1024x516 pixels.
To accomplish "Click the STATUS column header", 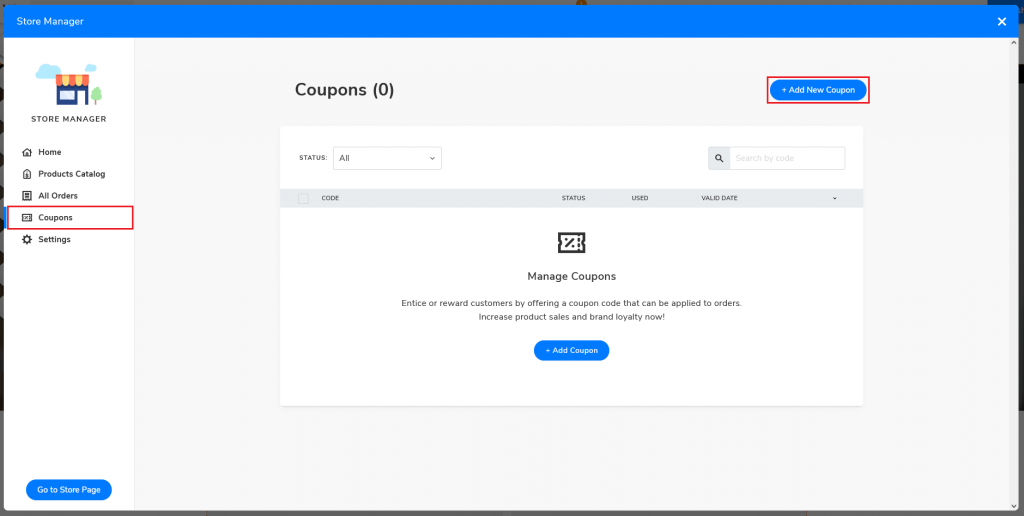I will 573,198.
